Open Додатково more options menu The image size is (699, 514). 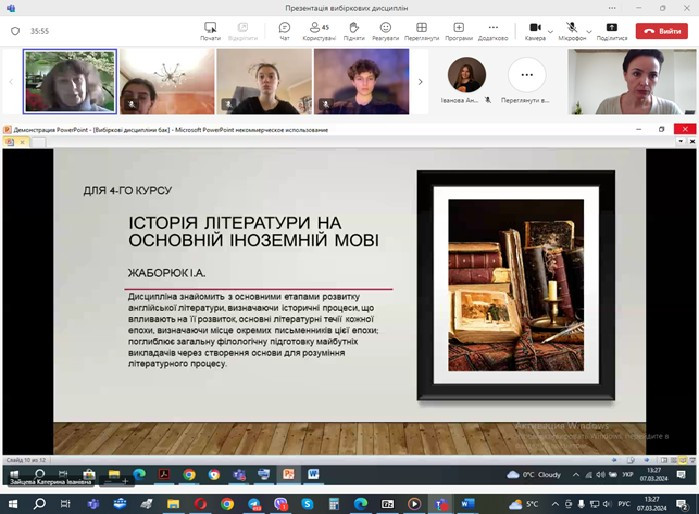pos(493,30)
